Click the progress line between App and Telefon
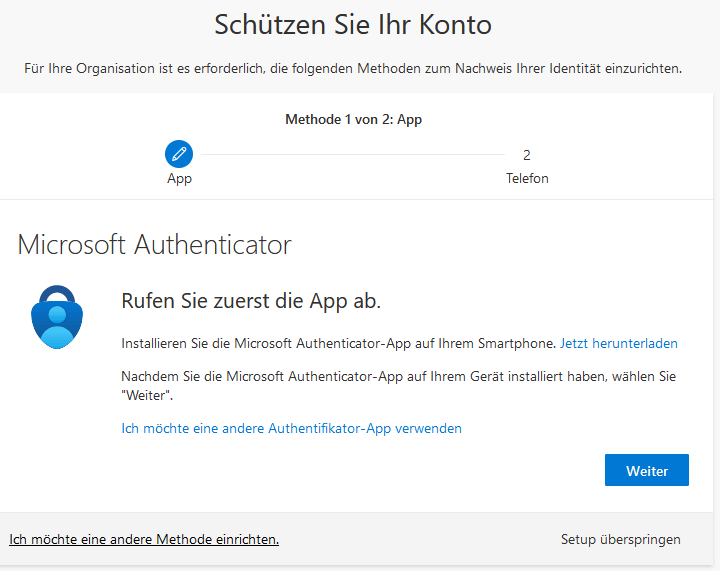Screen dimensions: 720x571 pyautogui.click(x=350, y=155)
